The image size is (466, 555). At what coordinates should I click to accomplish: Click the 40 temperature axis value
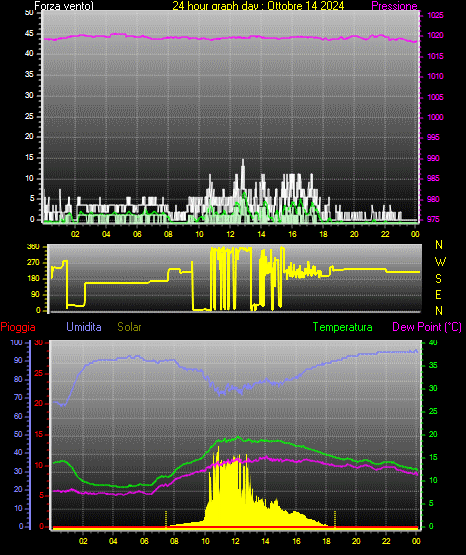pos(433,342)
